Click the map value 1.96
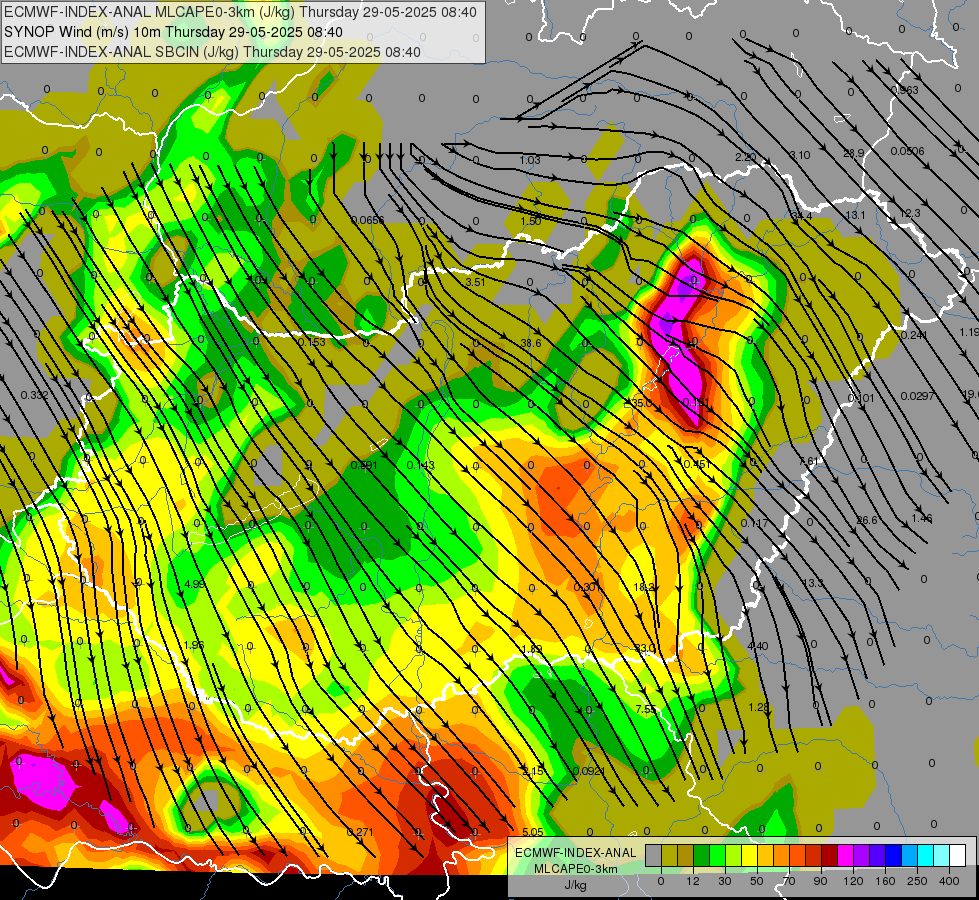This screenshot has height=900, width=979. coord(194,645)
